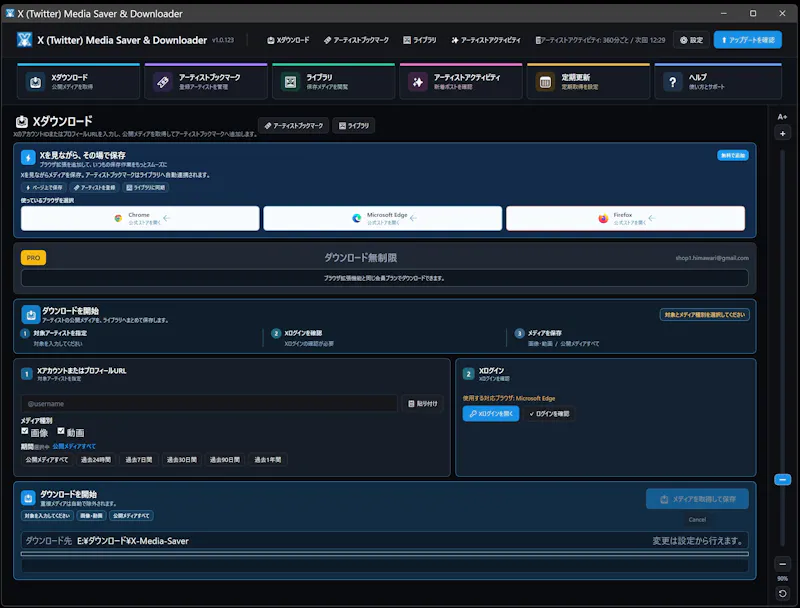Select the ライブラリ card icon
Viewport: 800px width, 608px height.
pos(290,82)
